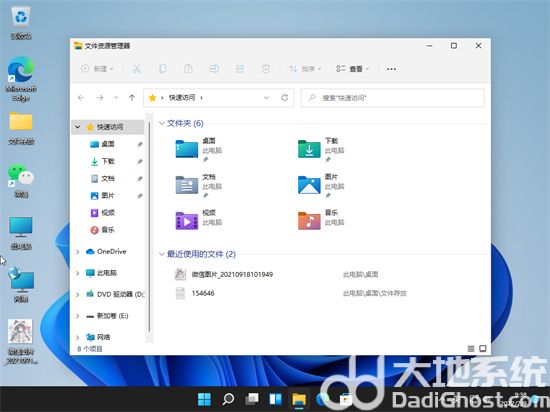The height and width of the screenshot is (412, 550).
Task: Switch to details view in status bar
Action: pos(471,349)
